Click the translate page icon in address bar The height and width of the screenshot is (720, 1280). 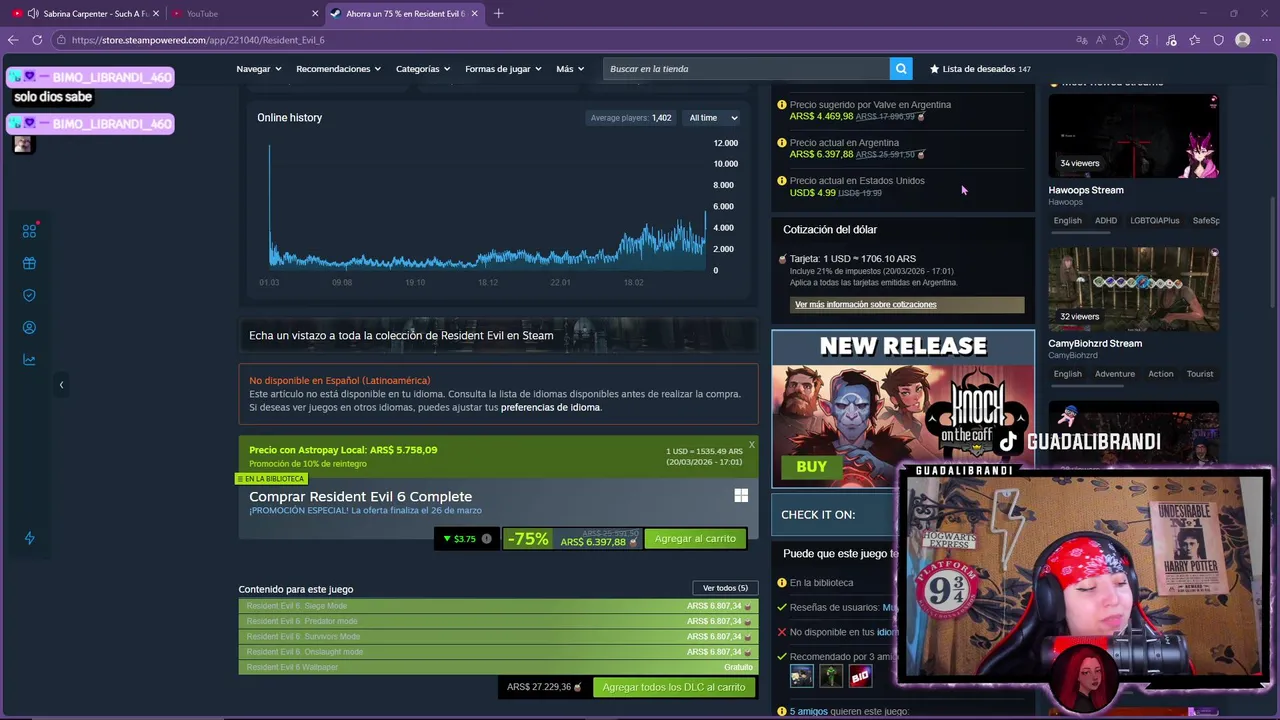pos(1081,40)
